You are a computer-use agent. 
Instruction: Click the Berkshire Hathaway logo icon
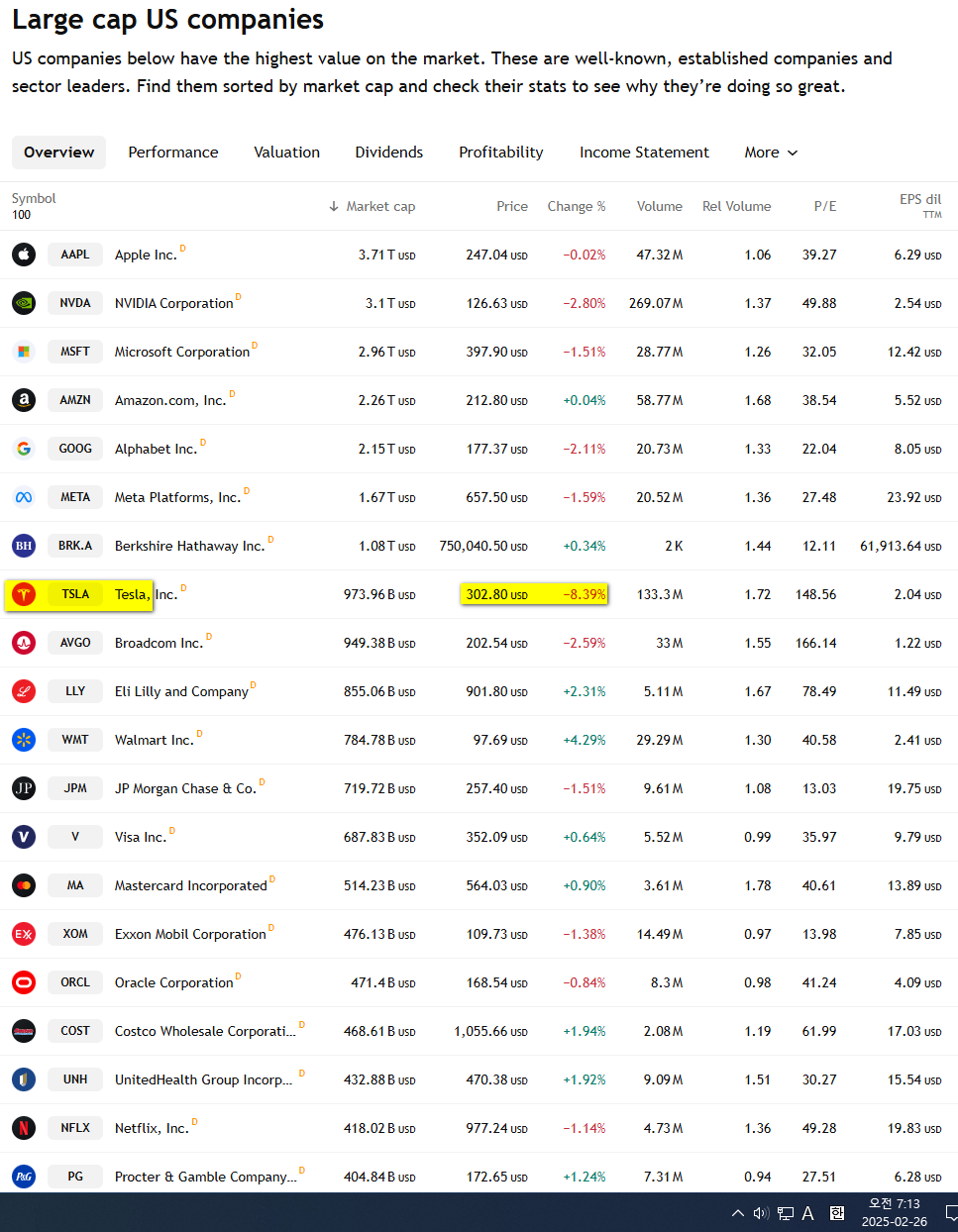24,546
